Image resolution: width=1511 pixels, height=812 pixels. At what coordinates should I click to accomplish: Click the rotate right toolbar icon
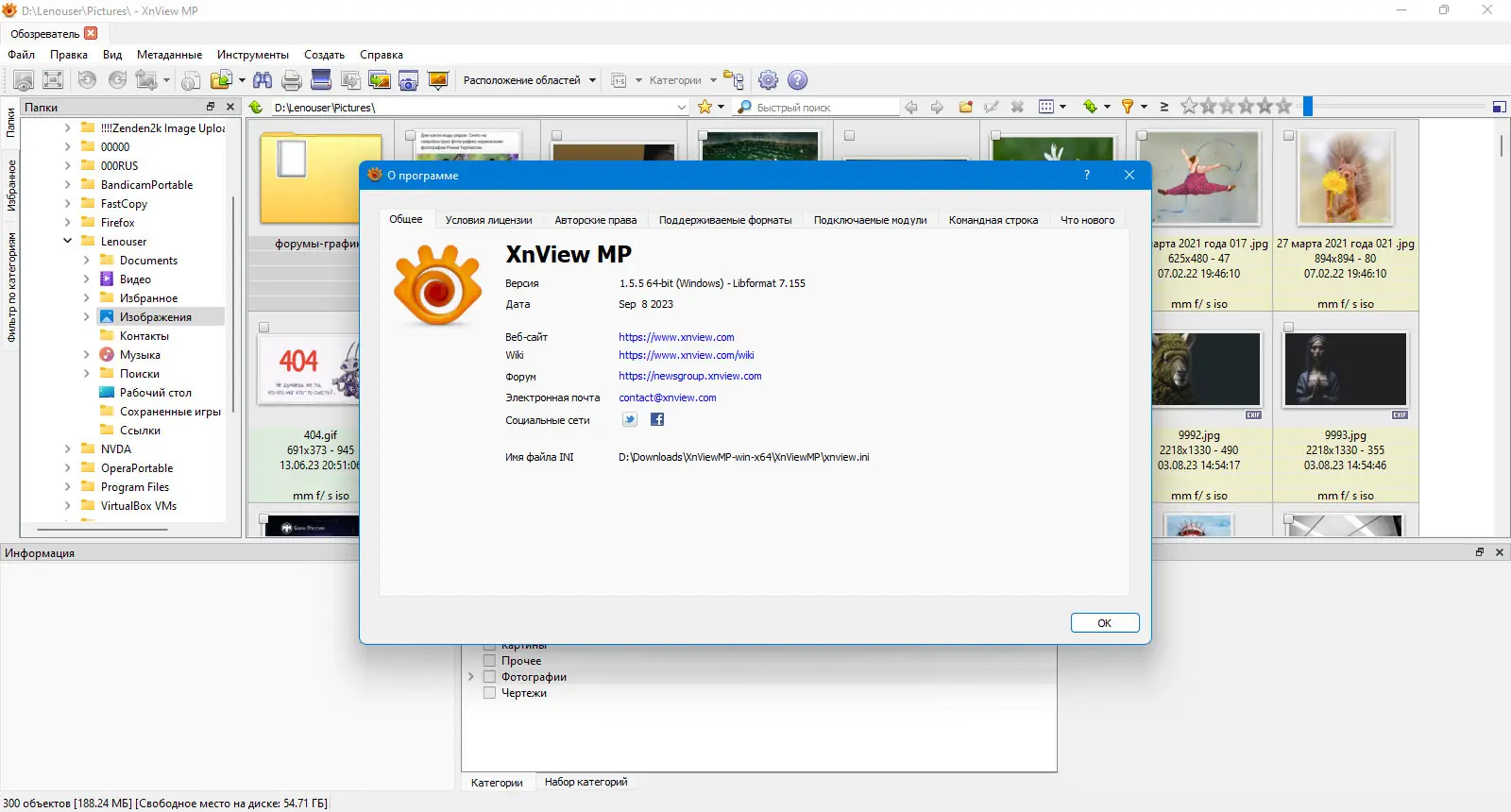(x=117, y=80)
